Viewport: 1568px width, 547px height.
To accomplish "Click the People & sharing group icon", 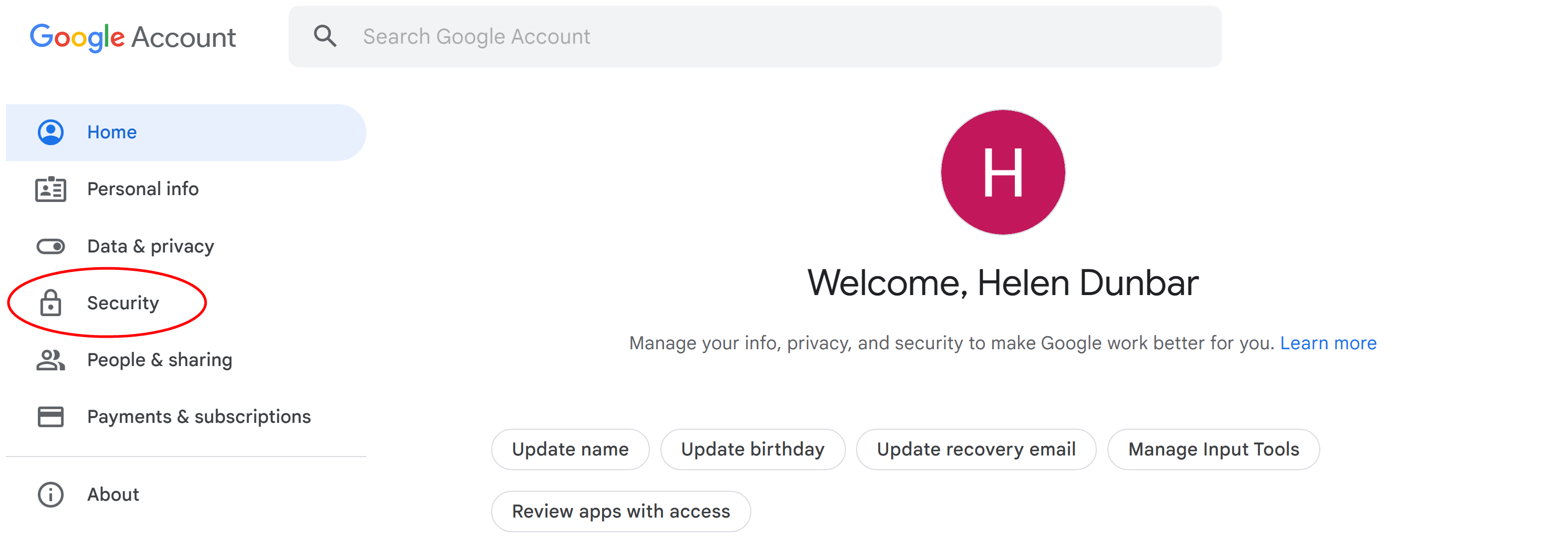I will coord(50,360).
